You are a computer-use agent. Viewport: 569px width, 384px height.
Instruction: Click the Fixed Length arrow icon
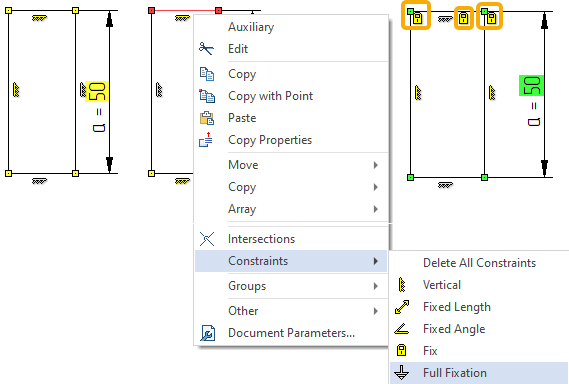(x=402, y=307)
